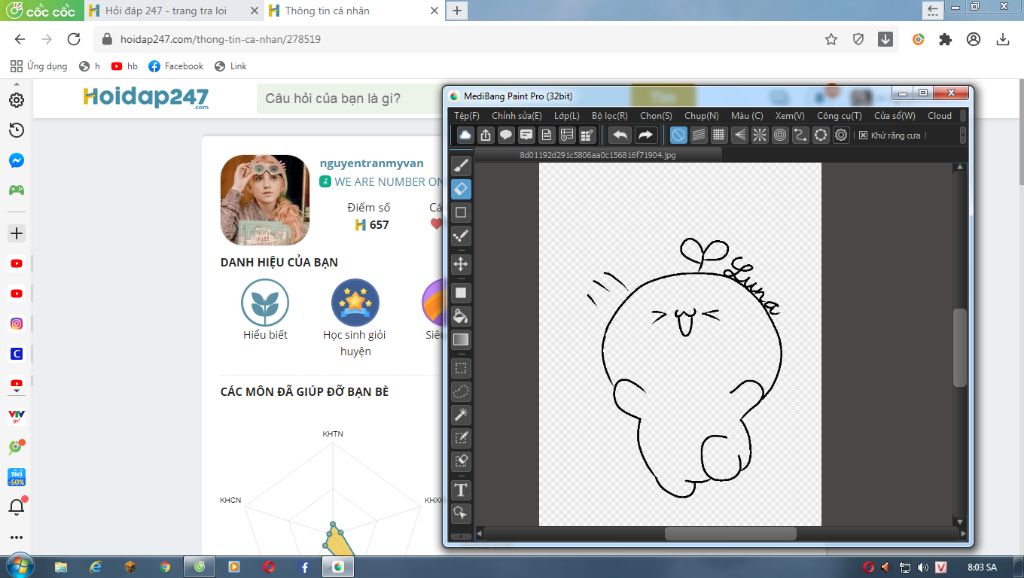The width and height of the screenshot is (1024, 578).
Task: Select the Operation object tool
Action: tap(461, 513)
